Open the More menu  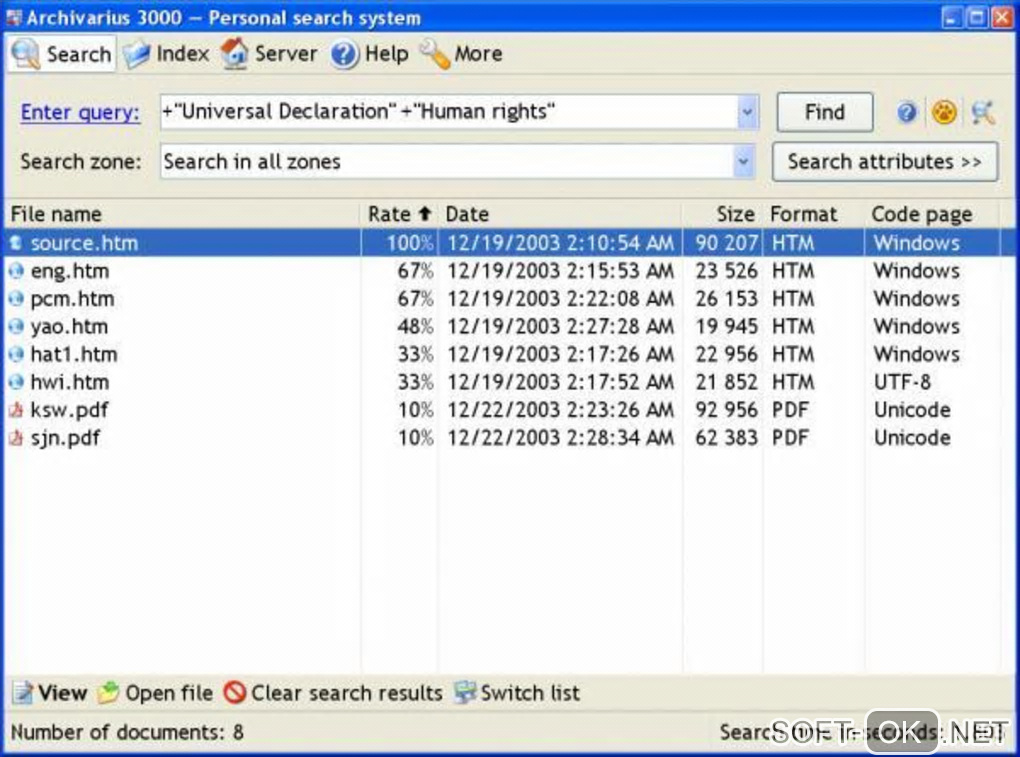tap(461, 53)
